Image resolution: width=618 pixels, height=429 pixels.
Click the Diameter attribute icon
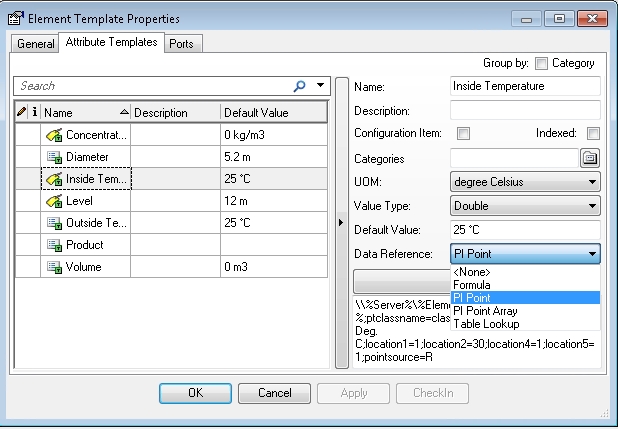click(x=54, y=157)
